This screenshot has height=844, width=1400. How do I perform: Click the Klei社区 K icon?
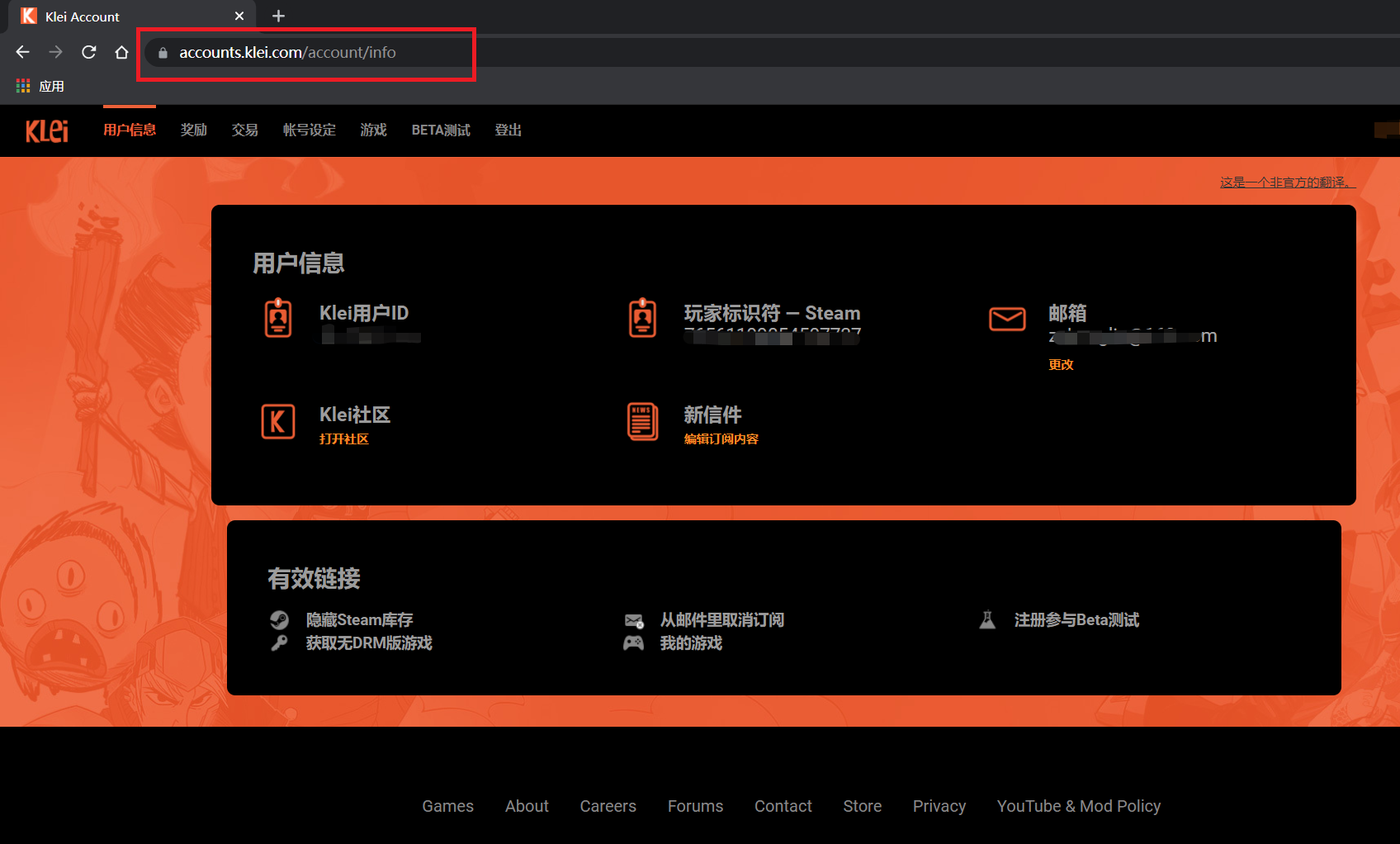(278, 421)
